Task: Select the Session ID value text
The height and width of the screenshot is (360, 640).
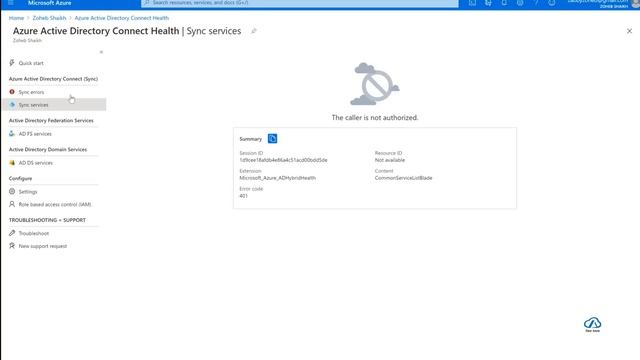Action: coord(283,160)
